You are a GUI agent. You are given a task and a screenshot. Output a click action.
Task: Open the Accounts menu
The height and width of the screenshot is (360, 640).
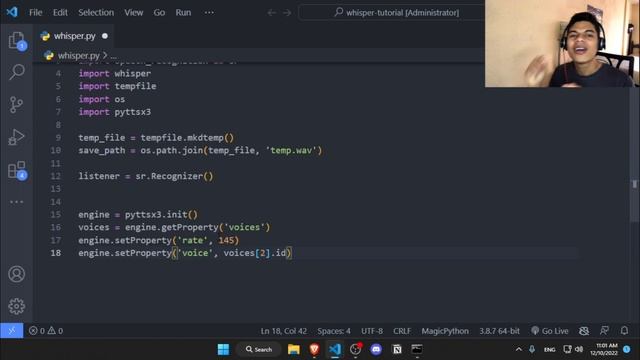point(17,274)
